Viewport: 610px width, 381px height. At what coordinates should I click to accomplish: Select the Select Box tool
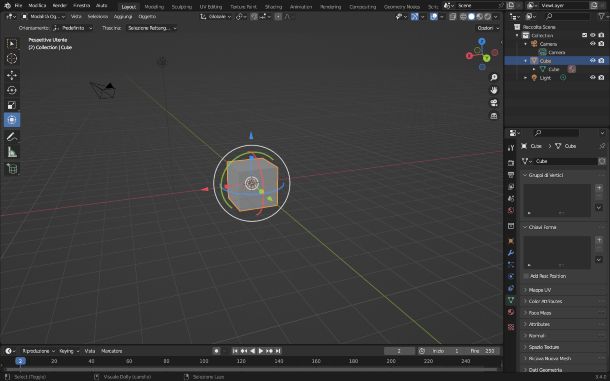(x=12, y=44)
